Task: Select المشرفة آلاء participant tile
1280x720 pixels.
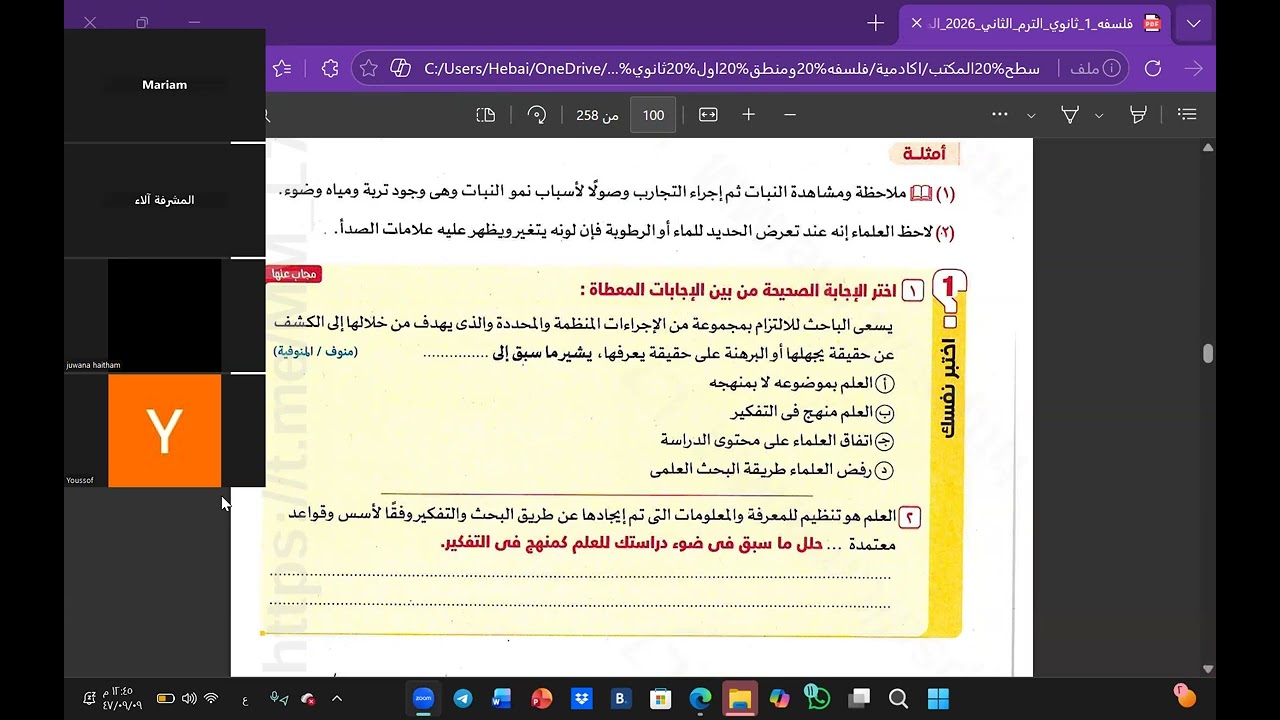Action: [165, 200]
